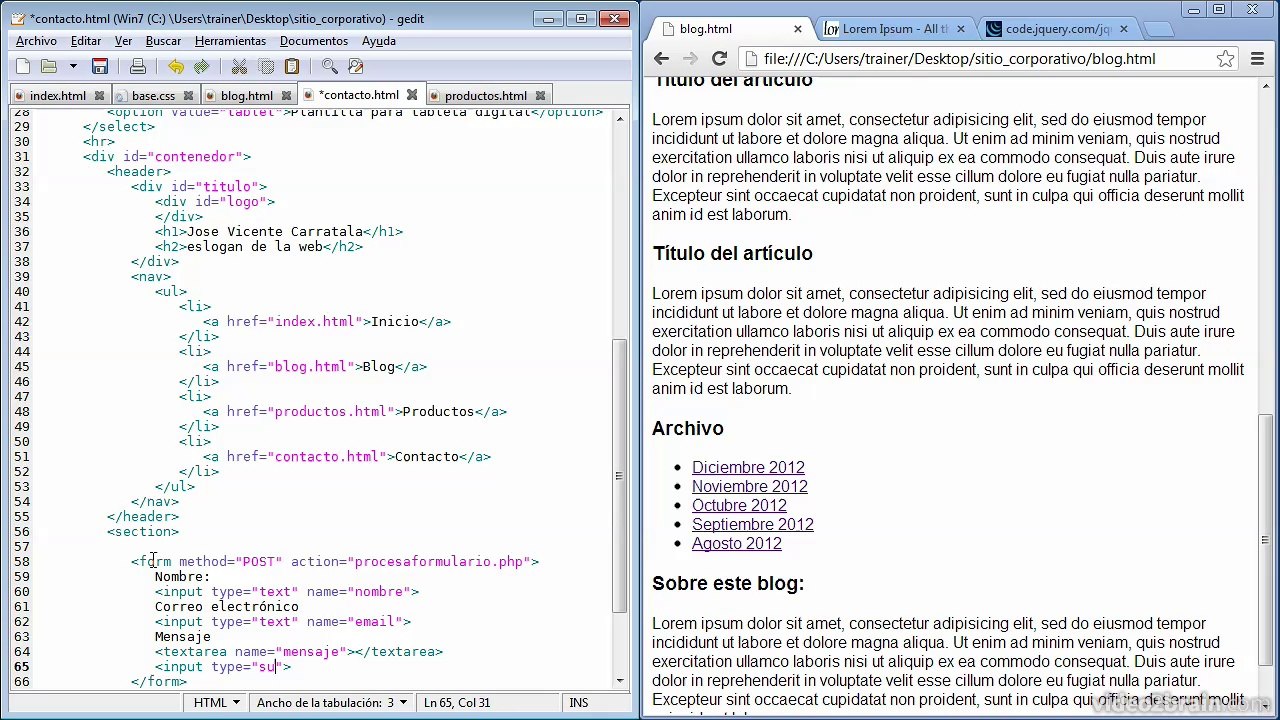This screenshot has height=720, width=1280.
Task: Open a new Chrome tab
Action: pos(1157,30)
